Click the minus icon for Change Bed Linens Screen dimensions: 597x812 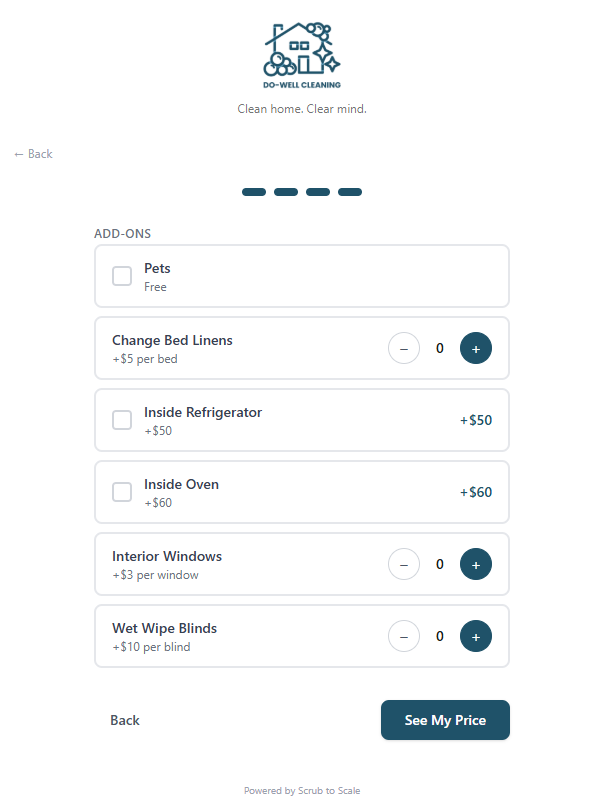pos(404,348)
